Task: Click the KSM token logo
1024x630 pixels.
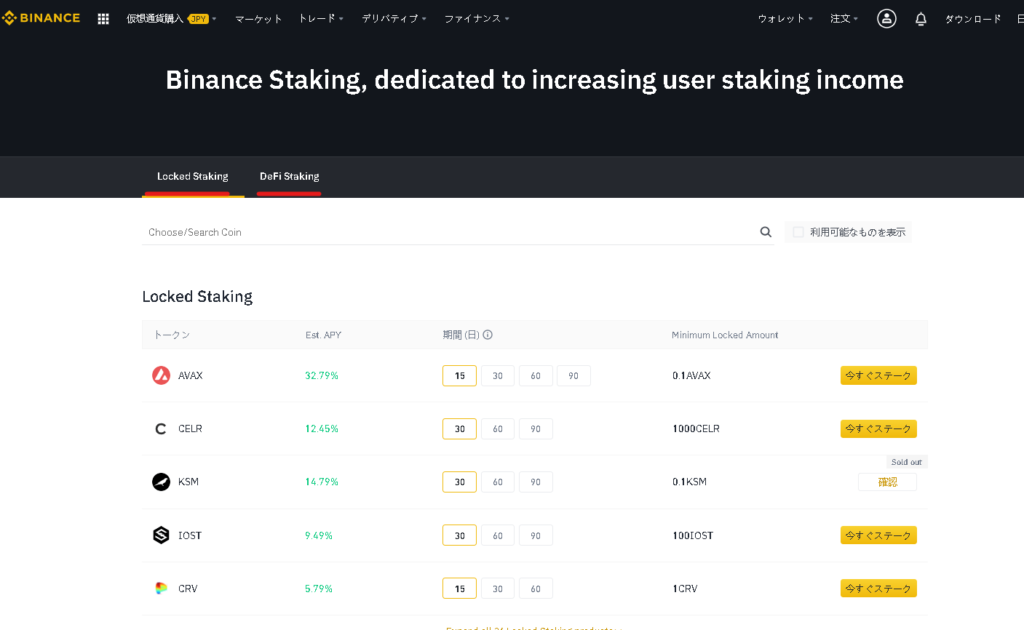Action: point(161,482)
